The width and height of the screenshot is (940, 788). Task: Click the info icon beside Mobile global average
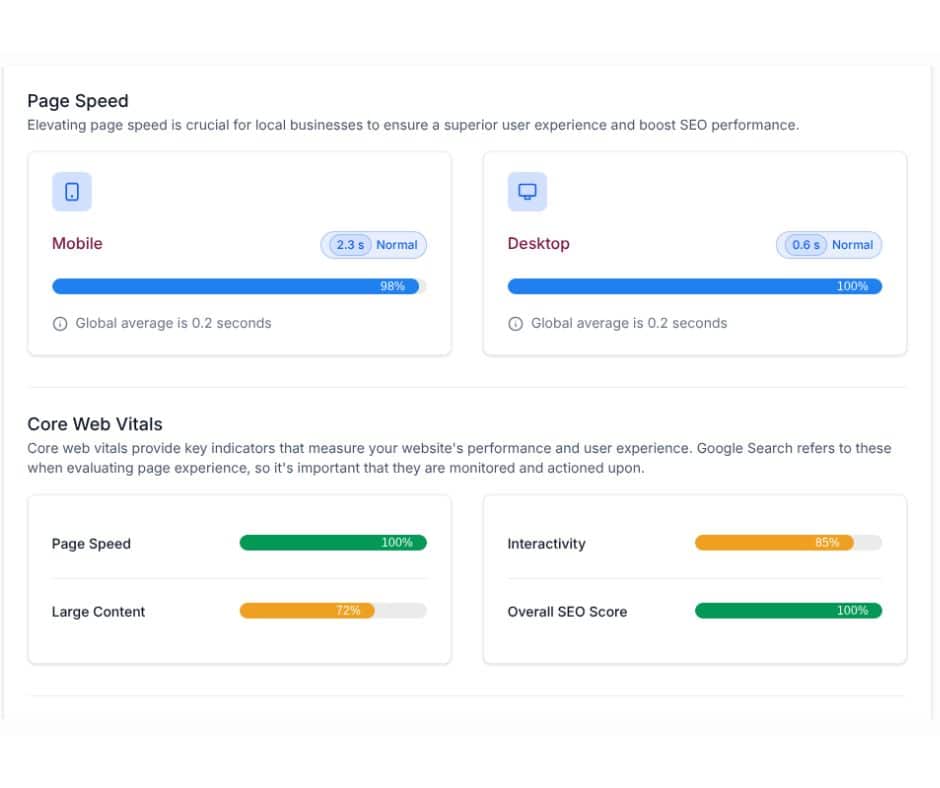coord(60,324)
